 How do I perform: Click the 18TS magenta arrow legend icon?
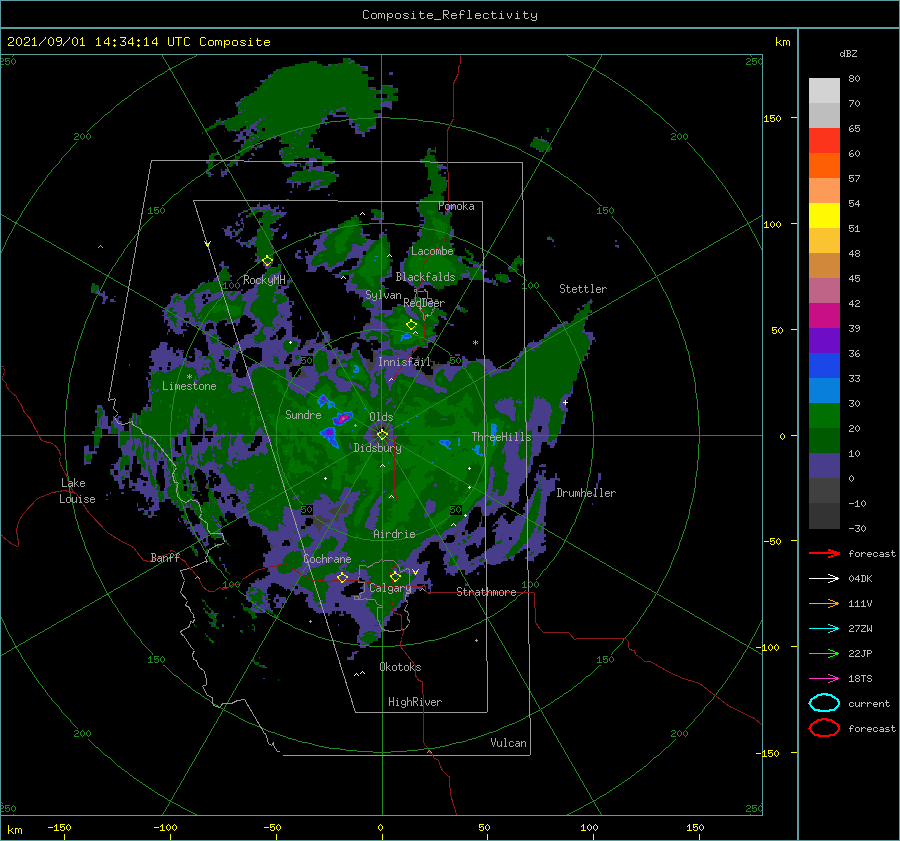tap(824, 679)
